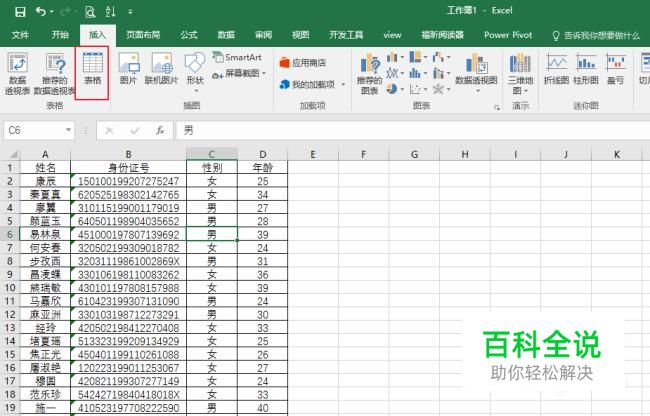Expand the Name Box dropdown arrow

point(68,131)
